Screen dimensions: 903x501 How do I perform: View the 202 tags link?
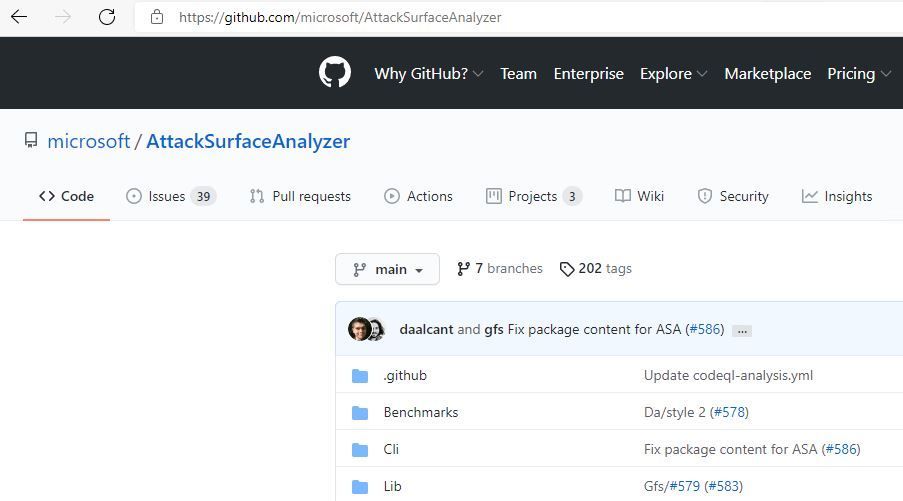[595, 268]
